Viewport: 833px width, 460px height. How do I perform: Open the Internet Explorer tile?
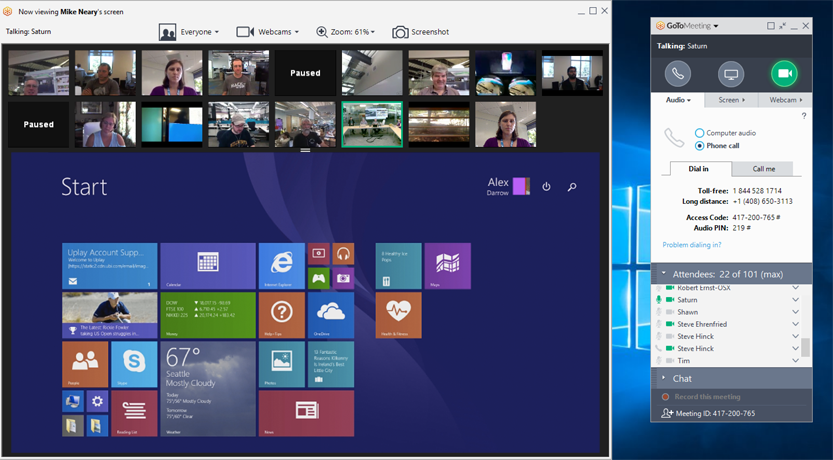coord(282,266)
